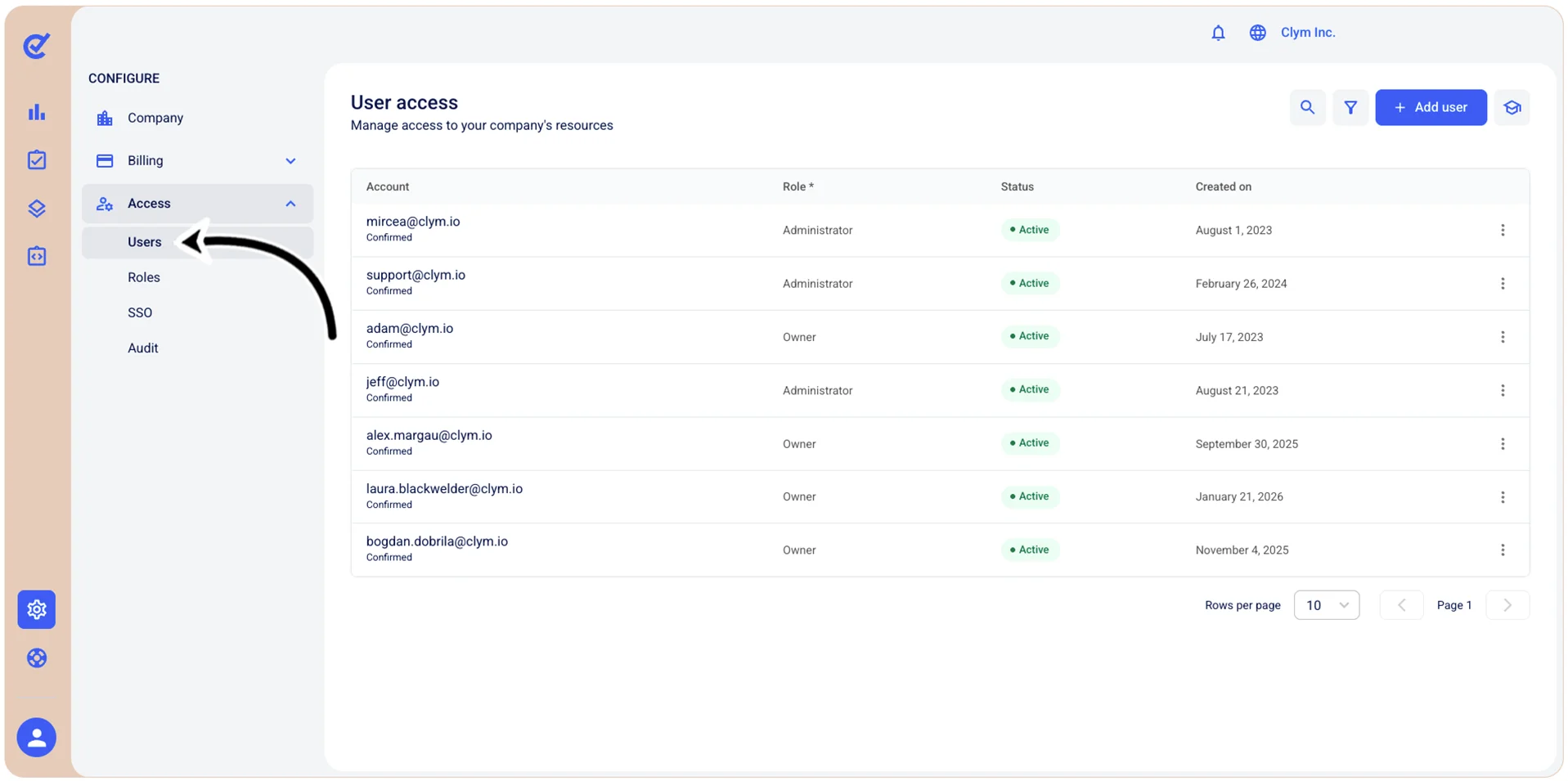This screenshot has width=1568, height=781.
Task: Open the help lifebuoy sidebar icon
Action: point(37,658)
